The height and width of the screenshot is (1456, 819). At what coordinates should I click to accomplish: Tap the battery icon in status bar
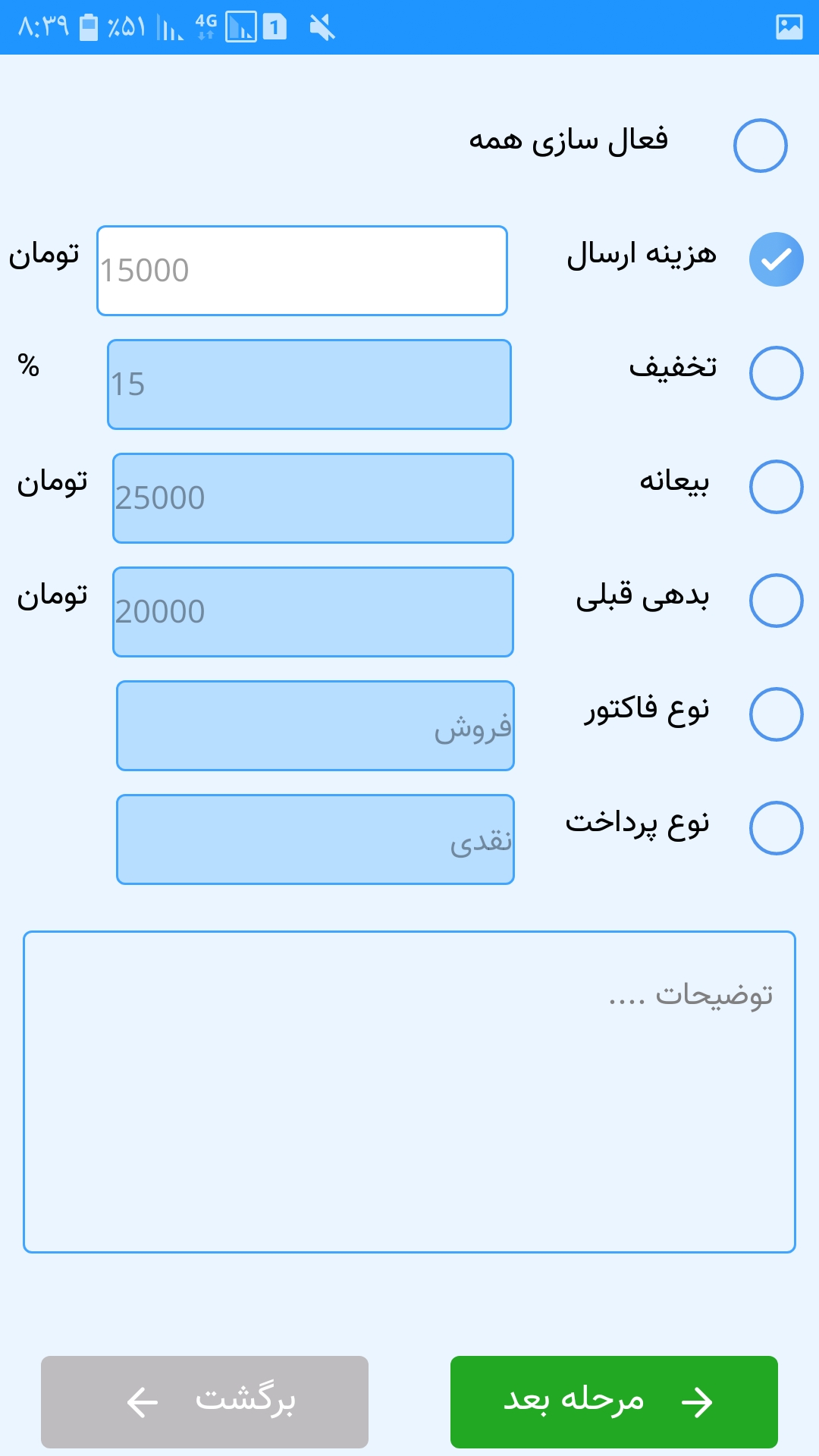pyautogui.click(x=89, y=27)
